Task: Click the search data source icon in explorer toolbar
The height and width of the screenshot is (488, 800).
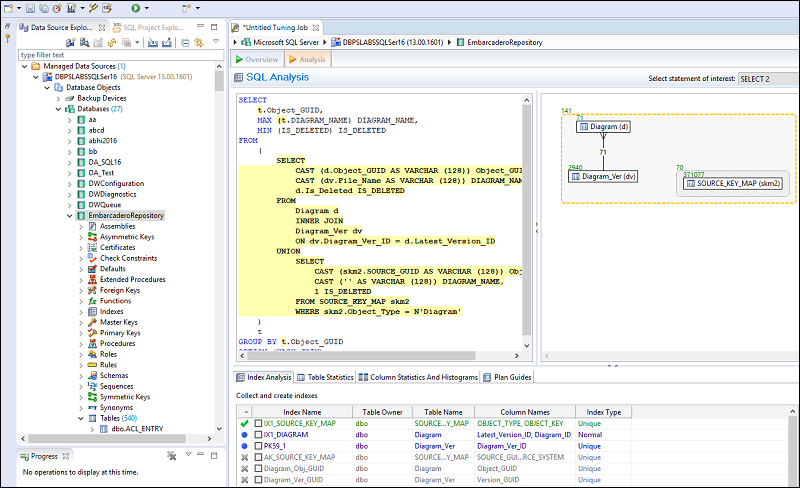Action: tap(85, 42)
